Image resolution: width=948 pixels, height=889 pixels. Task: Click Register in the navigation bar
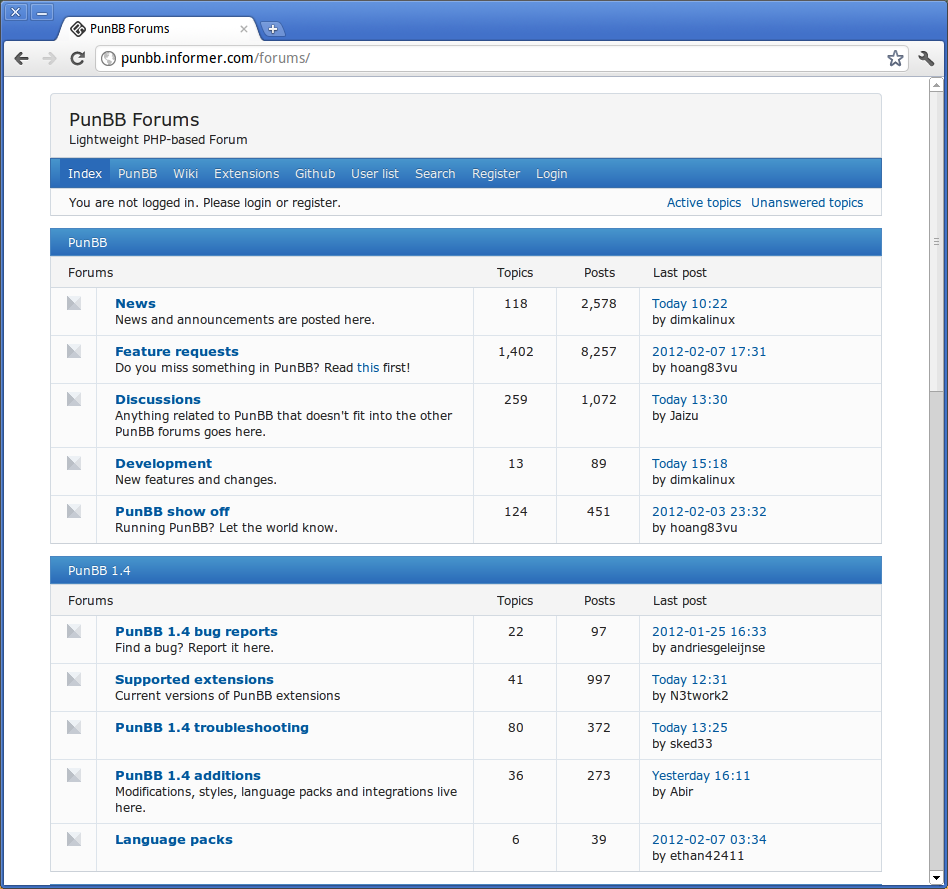click(x=496, y=174)
